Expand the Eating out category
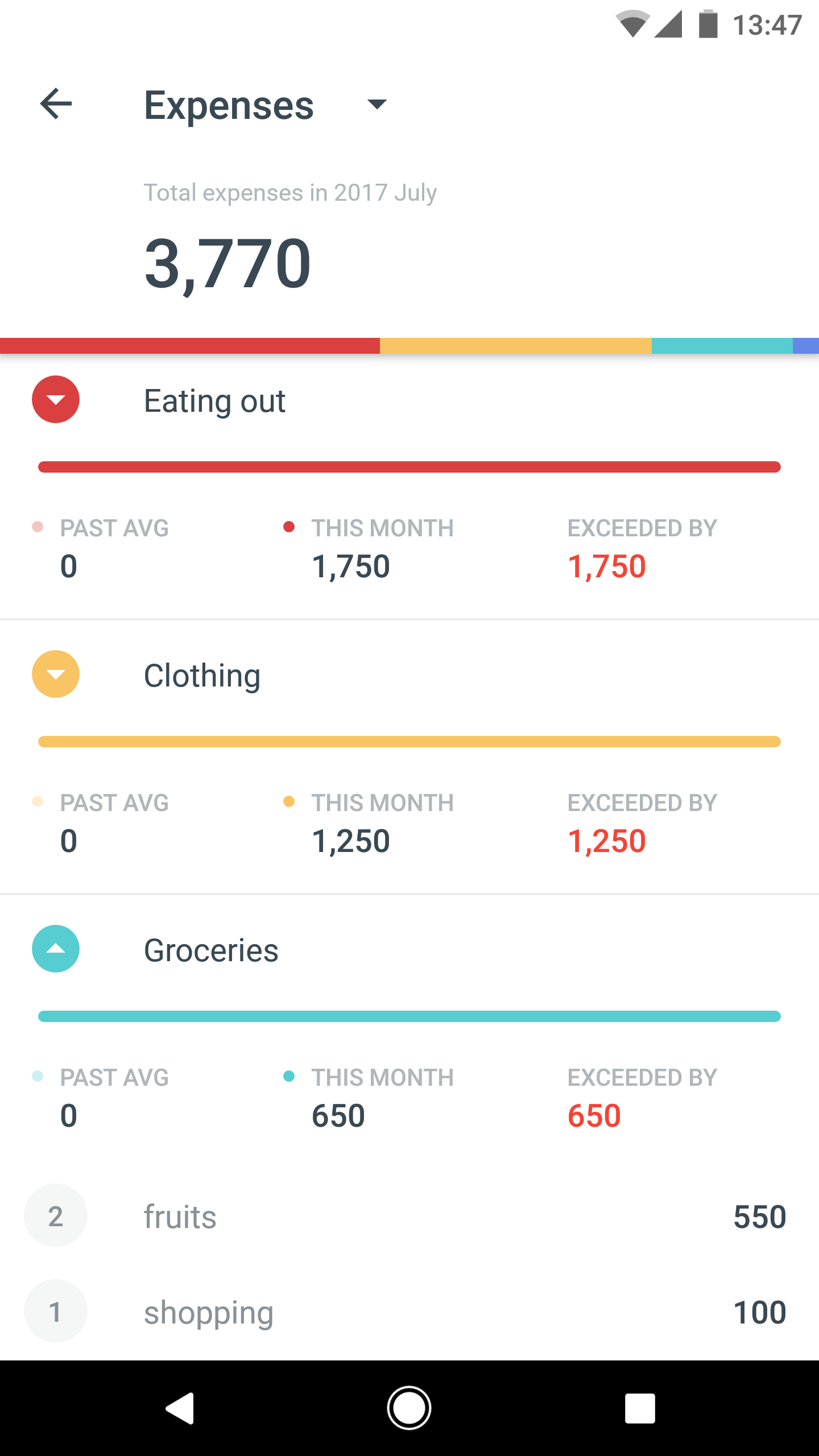 tap(56, 399)
